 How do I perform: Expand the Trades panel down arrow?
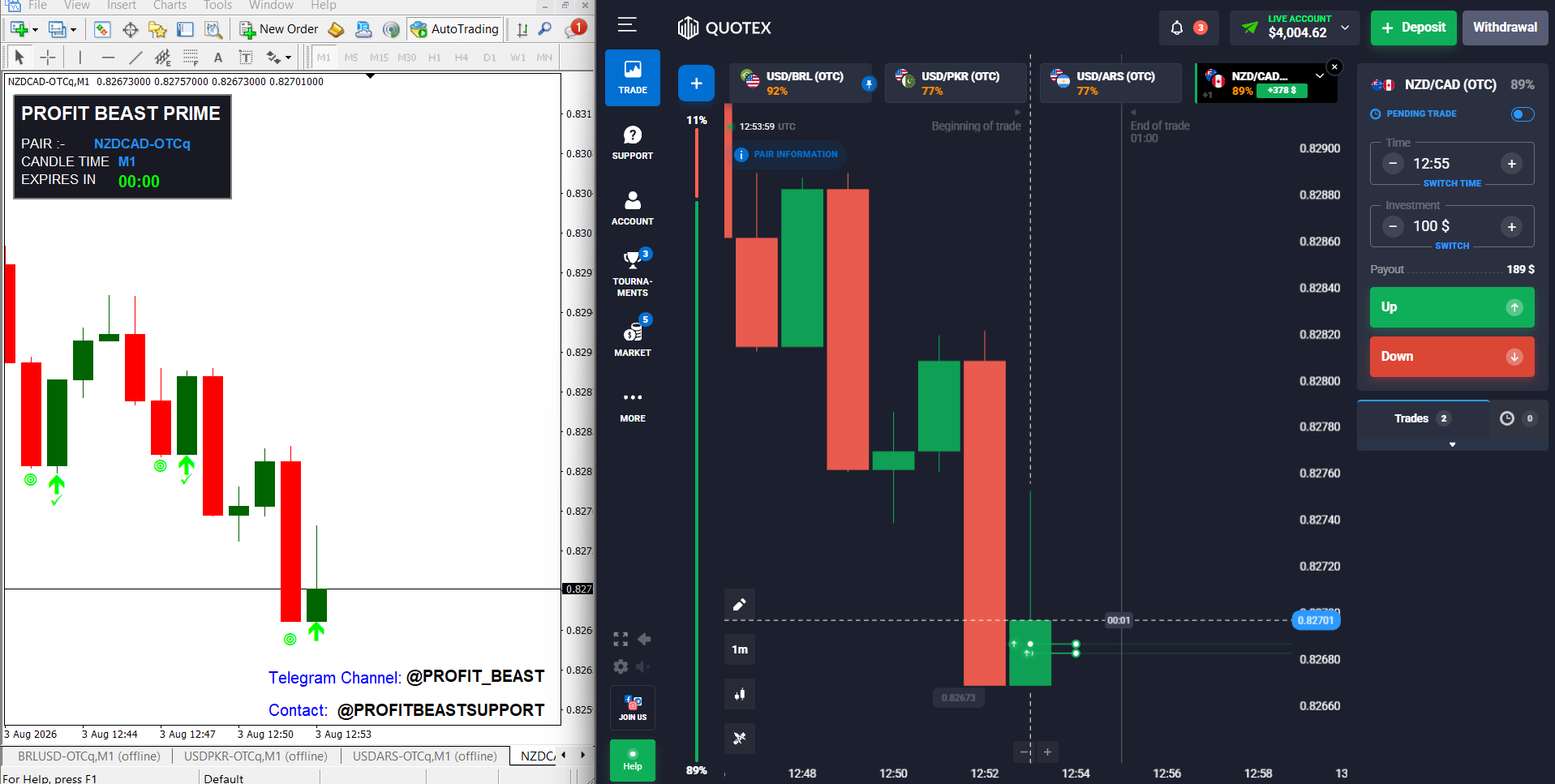[x=1452, y=444]
